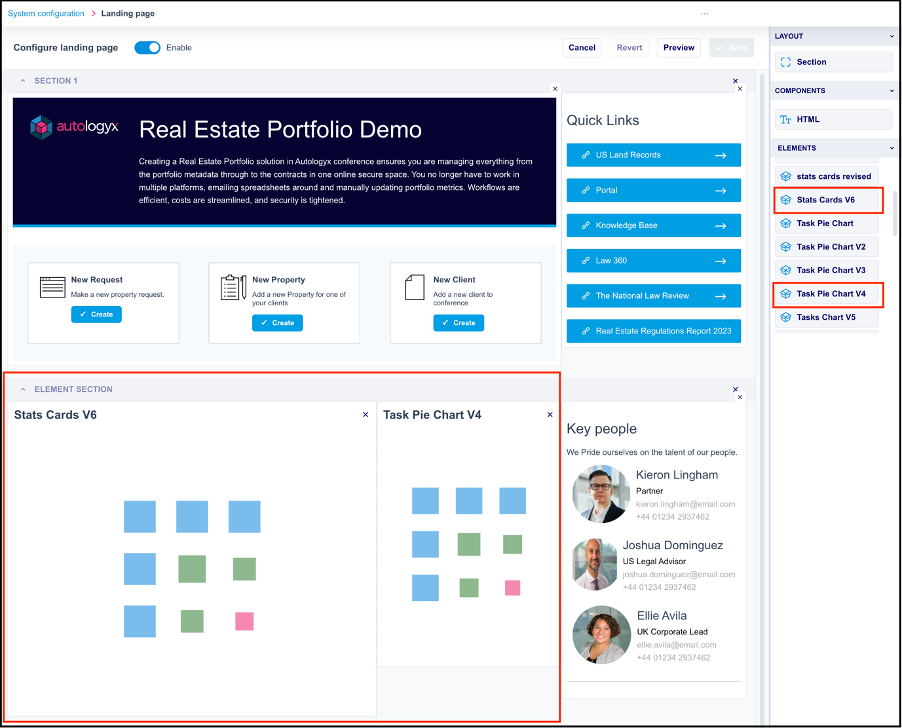The height and width of the screenshot is (728, 902).
Task: Click the kieron.lingham@email.com address
Action: [x=685, y=504]
